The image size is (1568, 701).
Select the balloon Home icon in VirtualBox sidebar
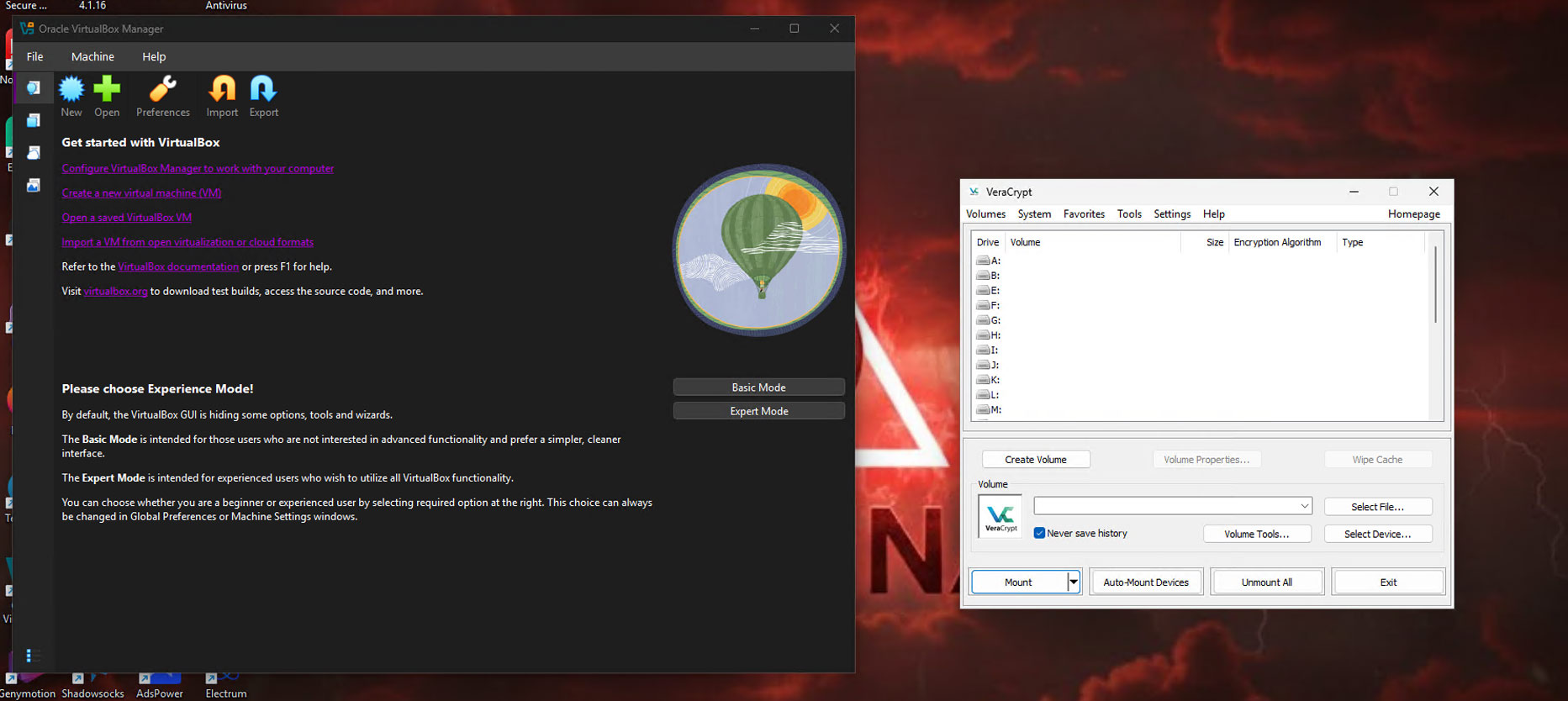pyautogui.click(x=34, y=87)
